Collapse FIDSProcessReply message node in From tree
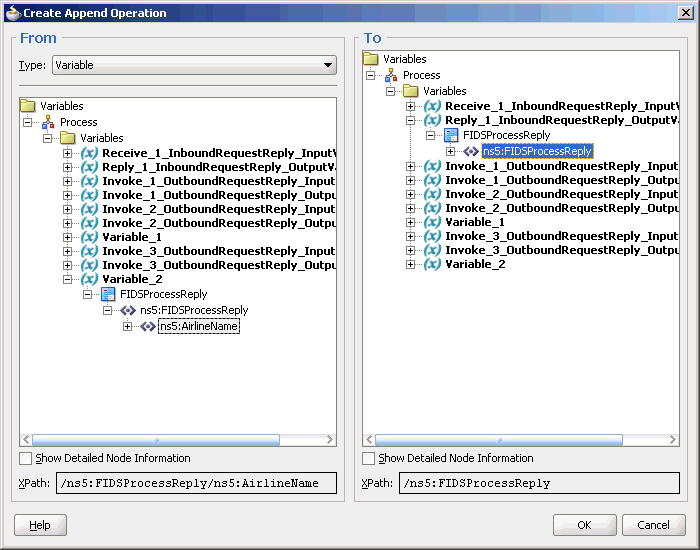This screenshot has width=700, height=550. pyautogui.click(x=88, y=295)
